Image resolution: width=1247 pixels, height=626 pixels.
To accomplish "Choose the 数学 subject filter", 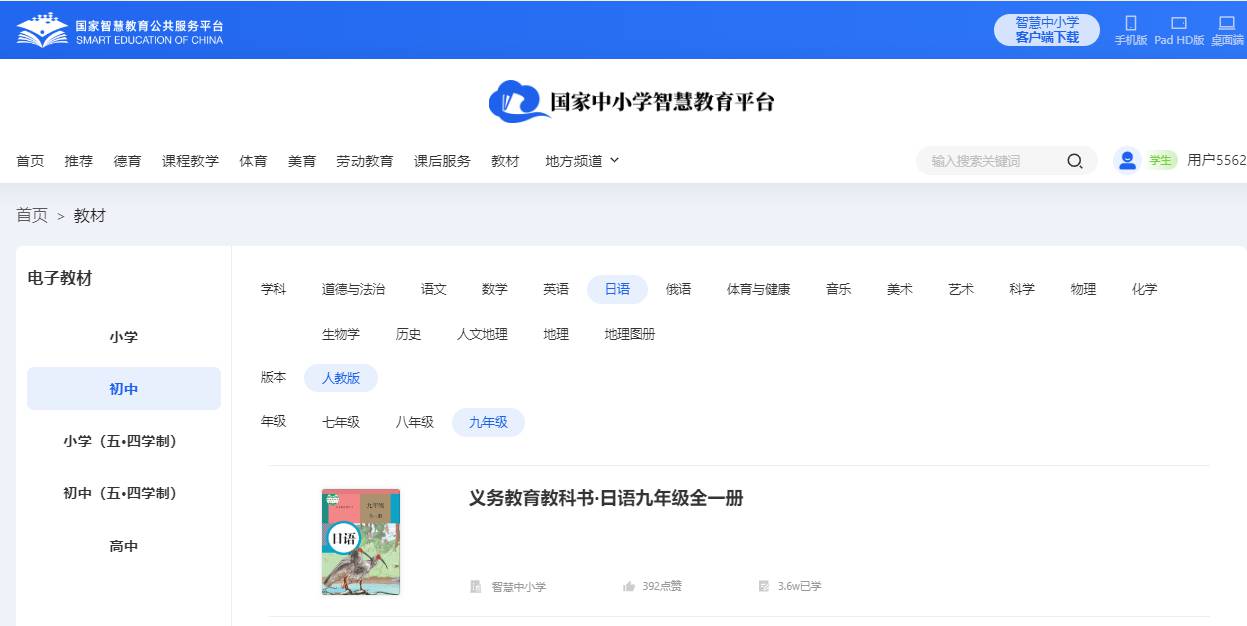I will 495,289.
